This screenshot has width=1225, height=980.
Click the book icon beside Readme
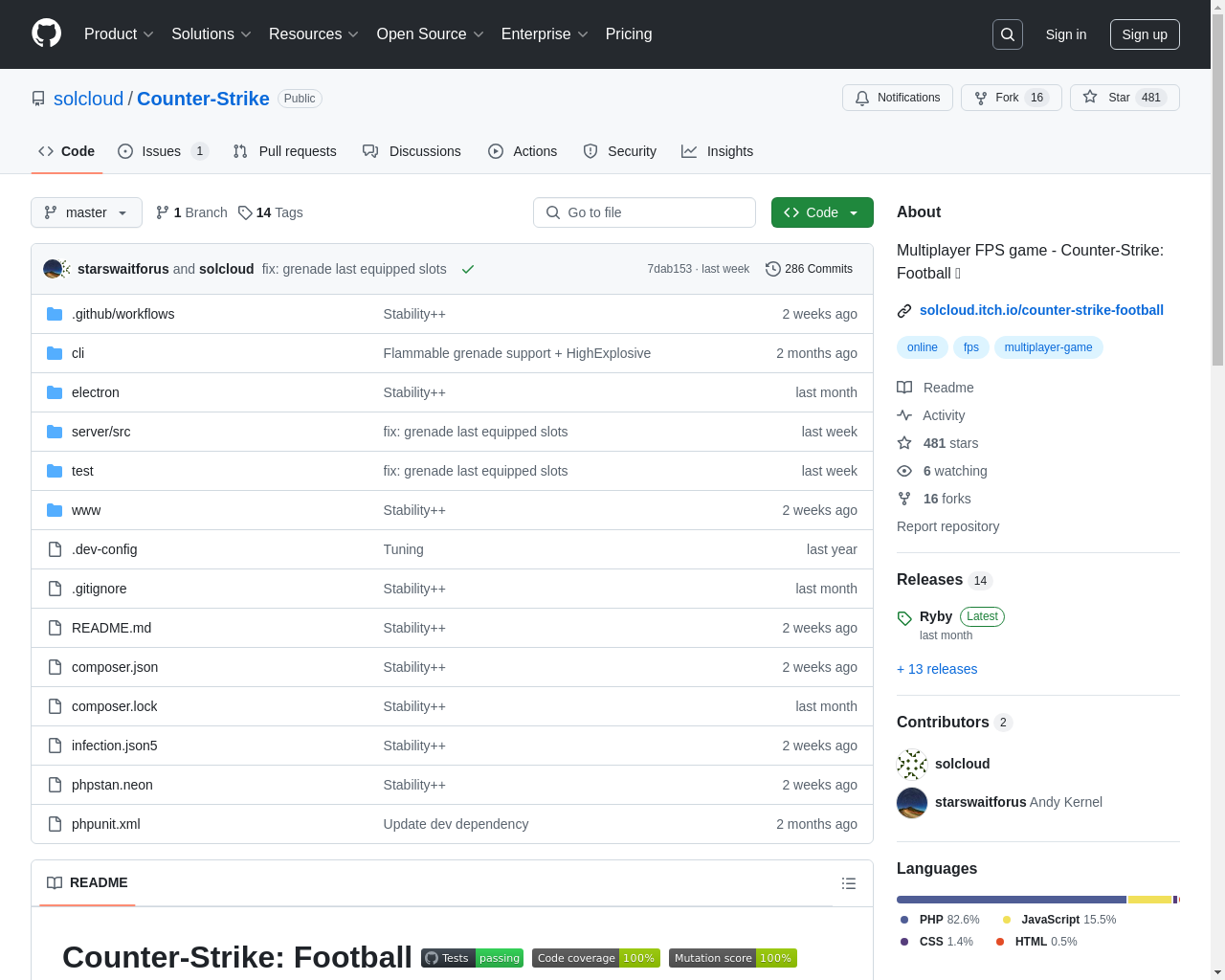pos(904,388)
